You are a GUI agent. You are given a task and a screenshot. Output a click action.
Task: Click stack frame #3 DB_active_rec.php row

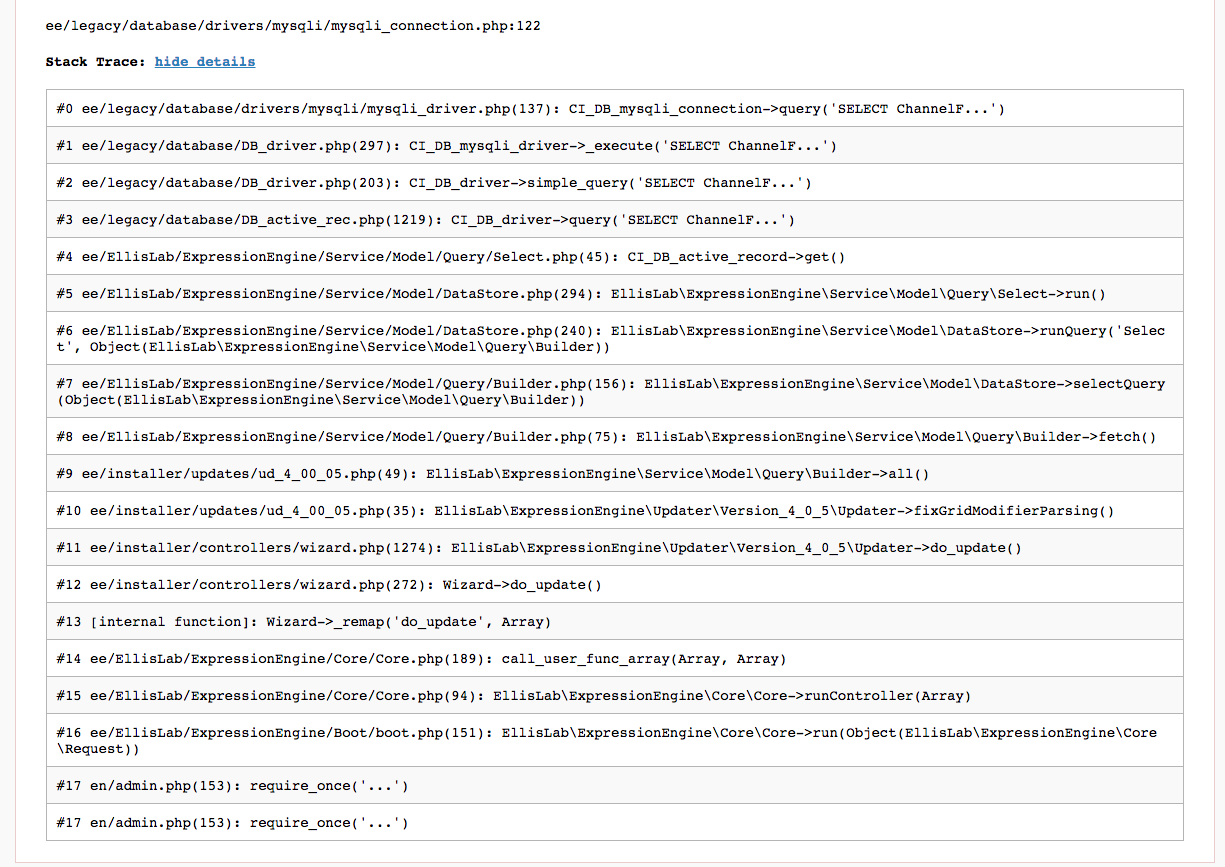tap(426, 220)
